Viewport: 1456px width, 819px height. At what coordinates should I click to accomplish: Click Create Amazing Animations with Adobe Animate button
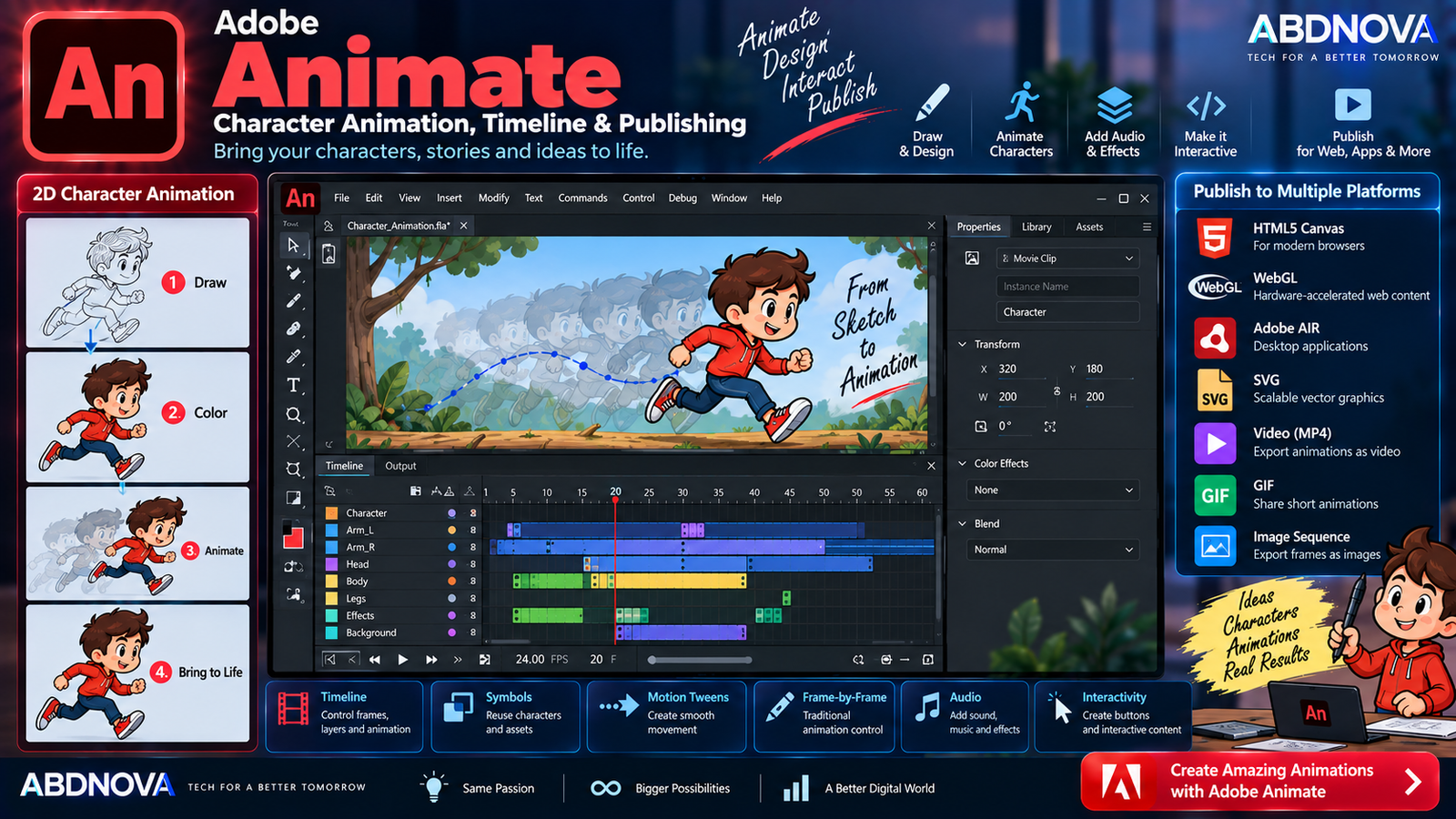1259,781
